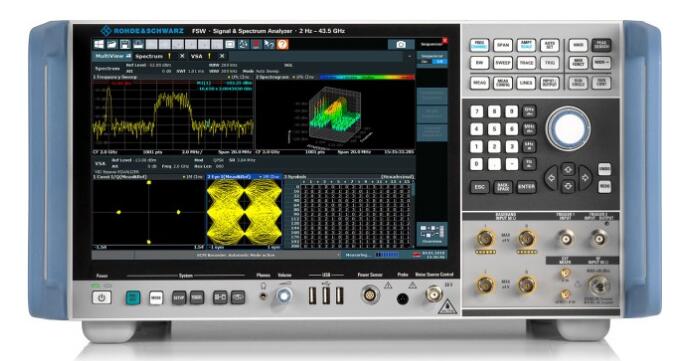Tap the up arrow navigation key
Screen dimensions: 675x361
[568, 169]
